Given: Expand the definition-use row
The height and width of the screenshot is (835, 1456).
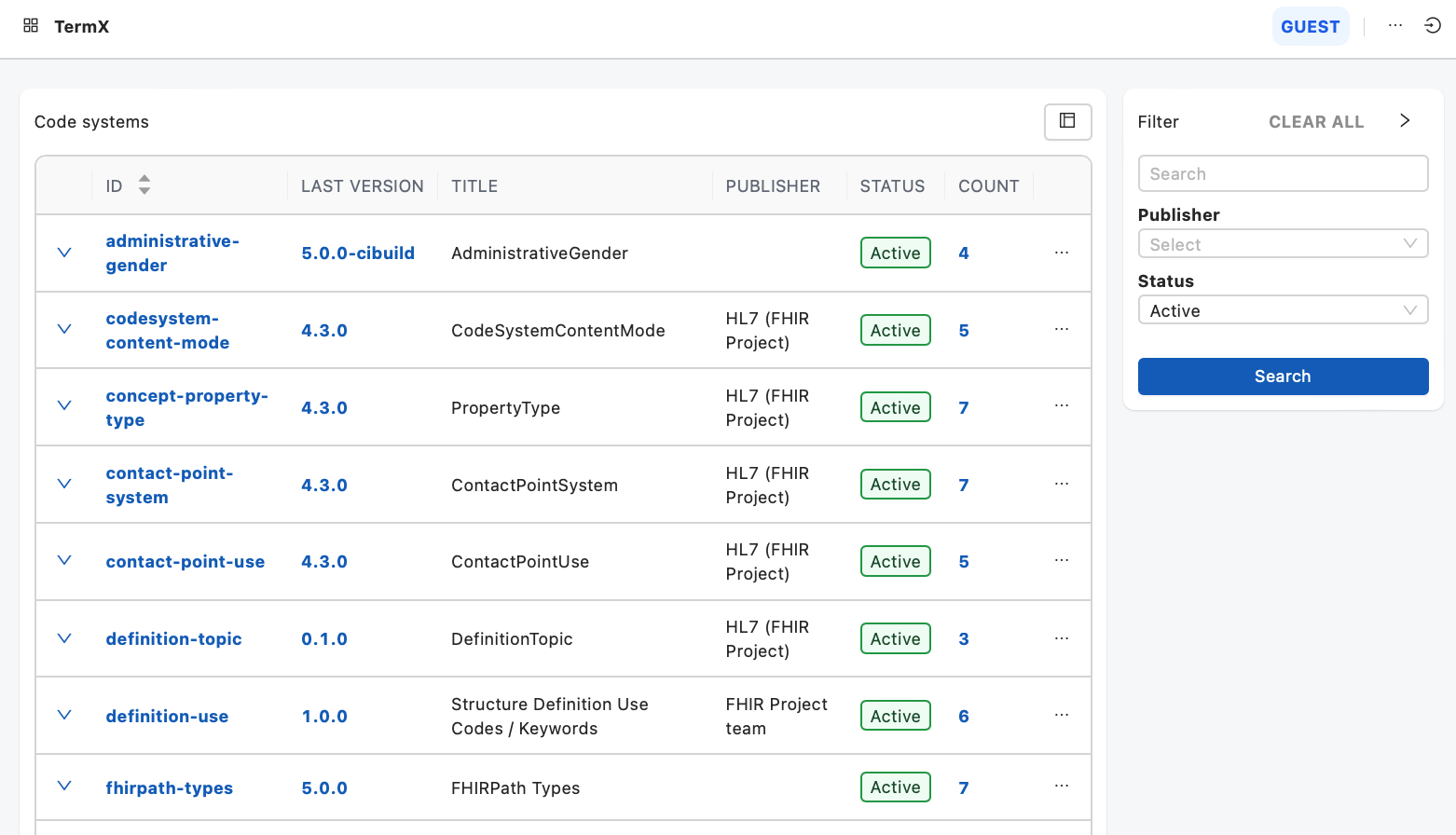Looking at the screenshot, I should click(64, 715).
